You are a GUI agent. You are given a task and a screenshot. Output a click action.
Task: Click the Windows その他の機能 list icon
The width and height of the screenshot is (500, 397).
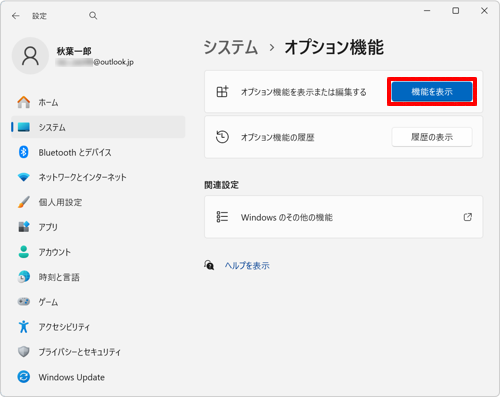coord(222,217)
